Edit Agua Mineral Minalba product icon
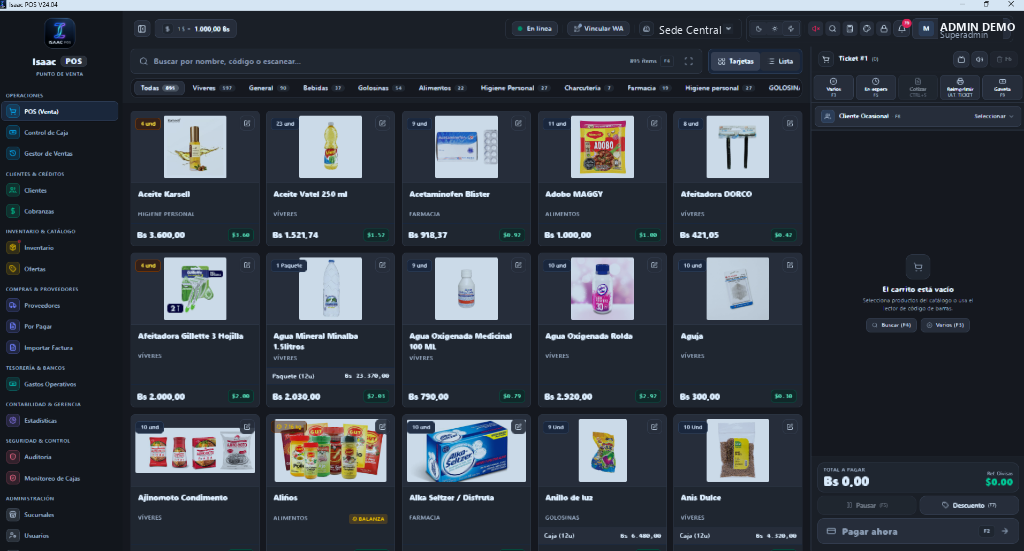Image resolution: width=1024 pixels, height=551 pixels. tap(382, 265)
